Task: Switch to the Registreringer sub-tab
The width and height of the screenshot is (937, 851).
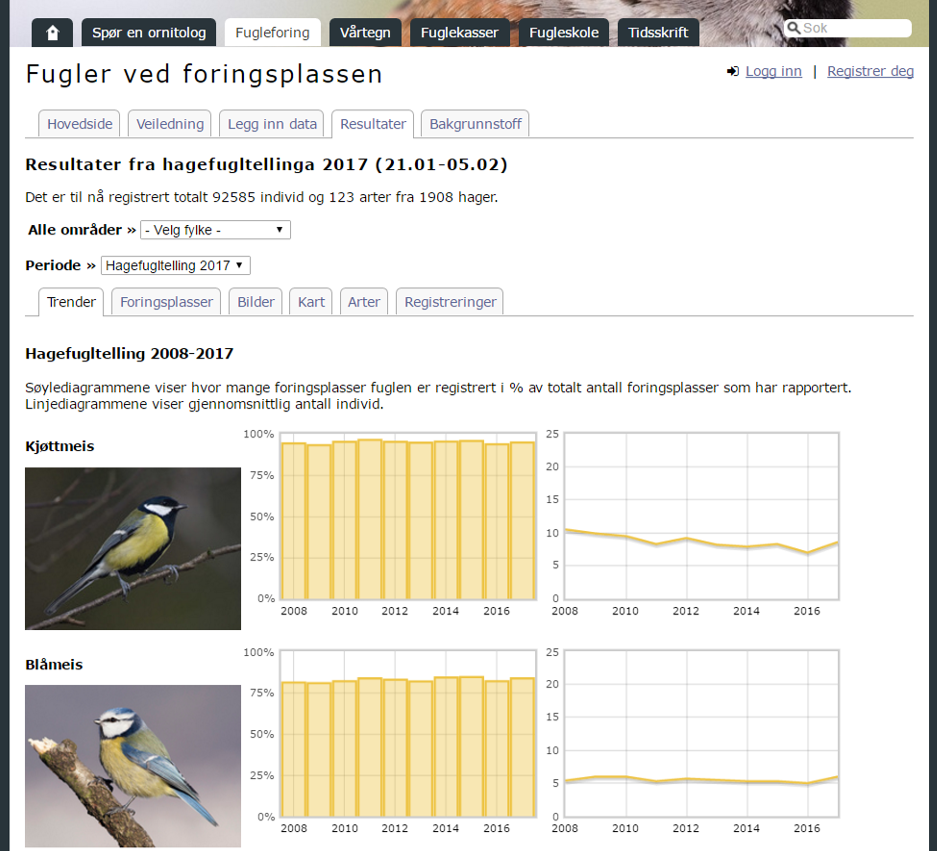Action: pyautogui.click(x=450, y=302)
